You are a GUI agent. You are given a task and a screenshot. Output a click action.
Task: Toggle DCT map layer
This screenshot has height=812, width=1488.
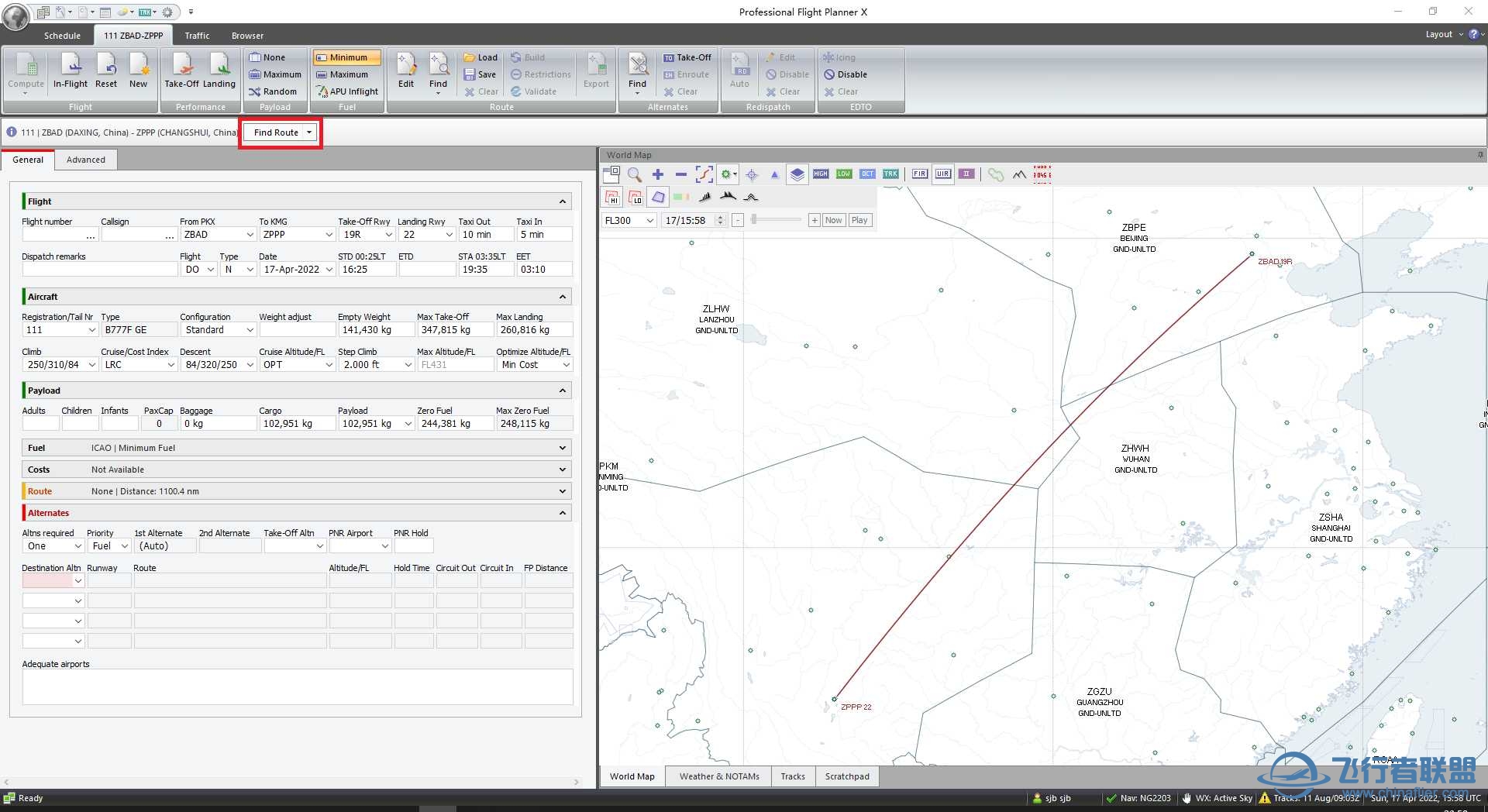coord(867,174)
